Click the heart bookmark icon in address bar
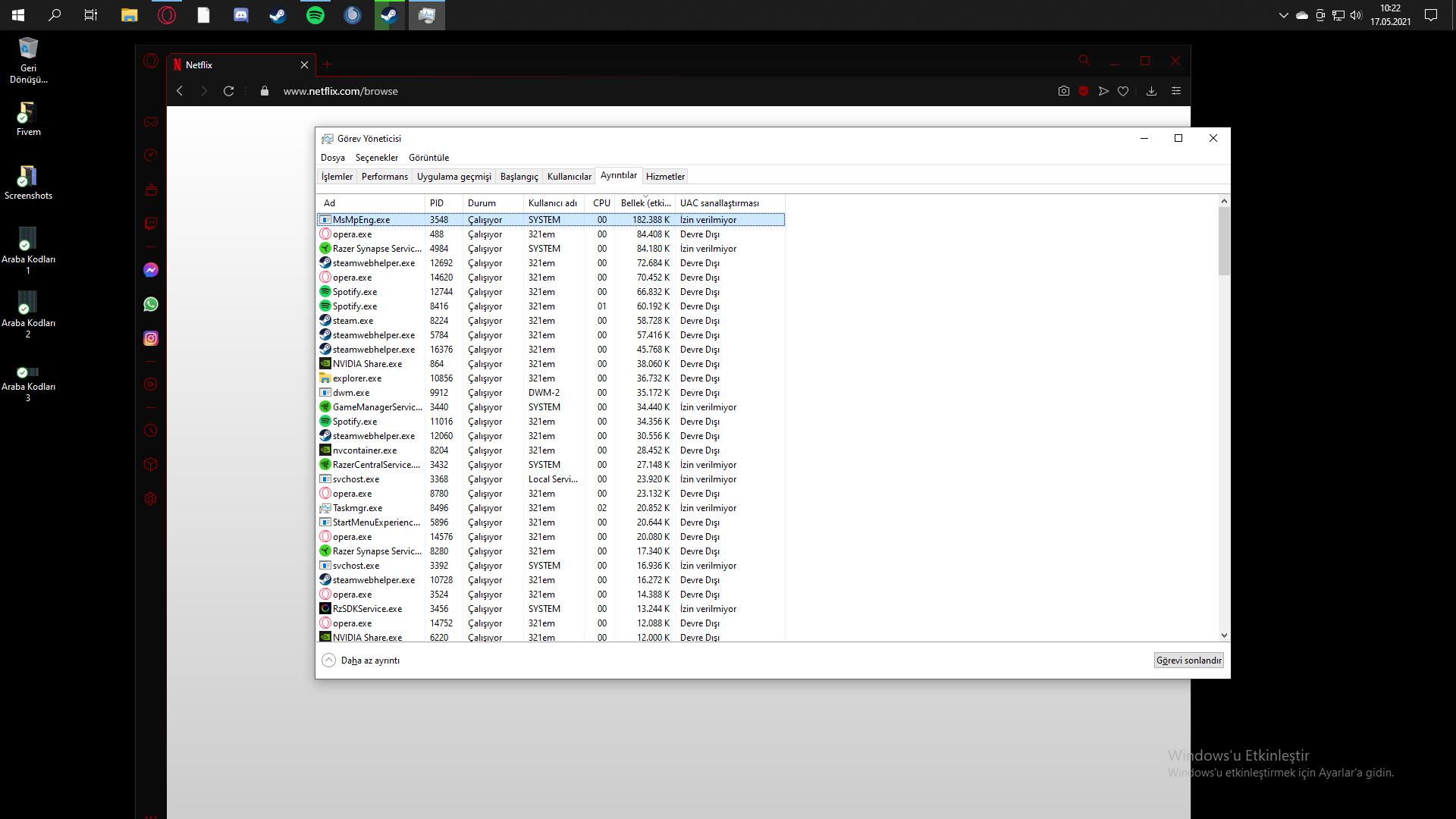Image resolution: width=1456 pixels, height=819 pixels. 1123,91
